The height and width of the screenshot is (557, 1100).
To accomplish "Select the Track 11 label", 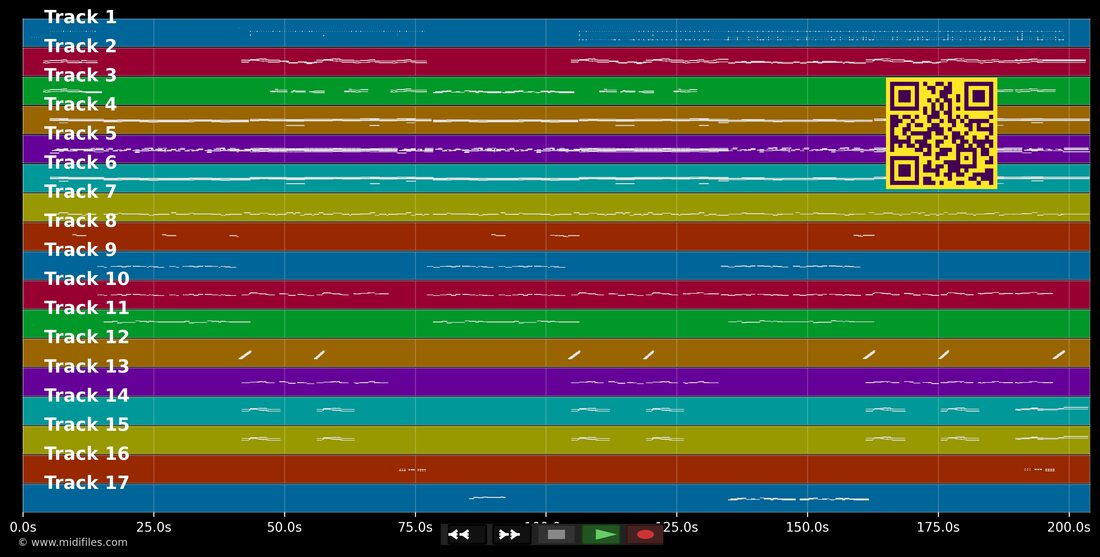I will point(87,308).
